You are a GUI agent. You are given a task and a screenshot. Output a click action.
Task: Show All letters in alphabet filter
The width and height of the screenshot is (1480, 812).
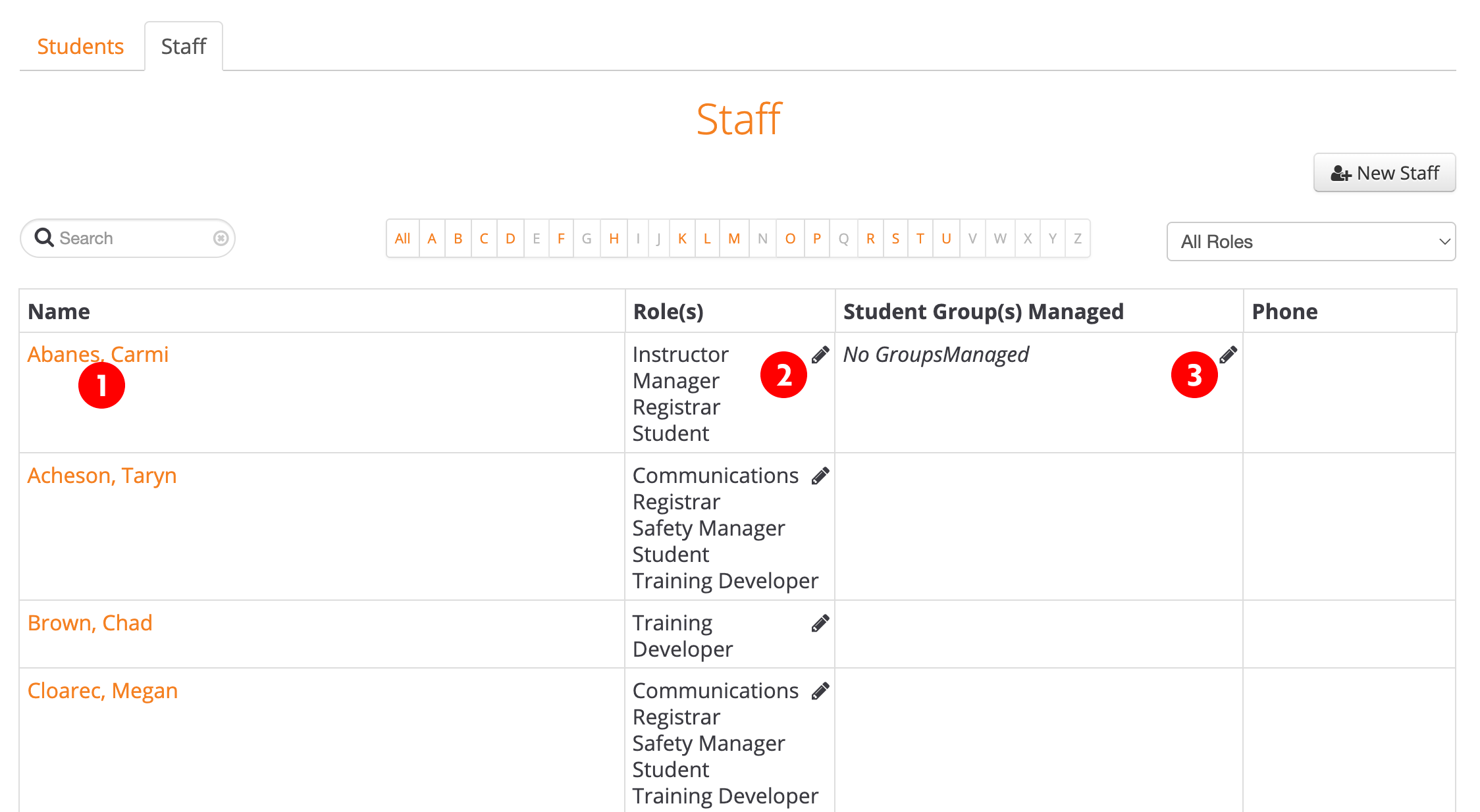[x=402, y=238]
